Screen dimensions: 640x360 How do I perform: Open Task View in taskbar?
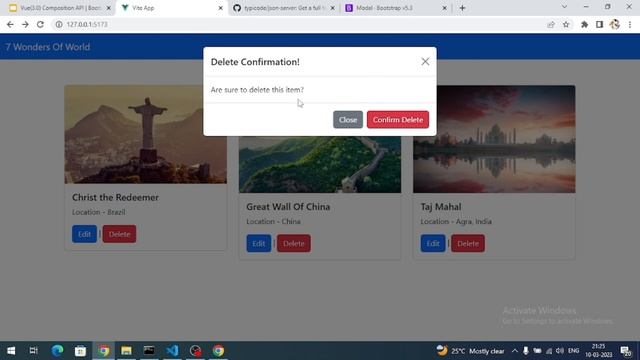pyautogui.click(x=33, y=351)
